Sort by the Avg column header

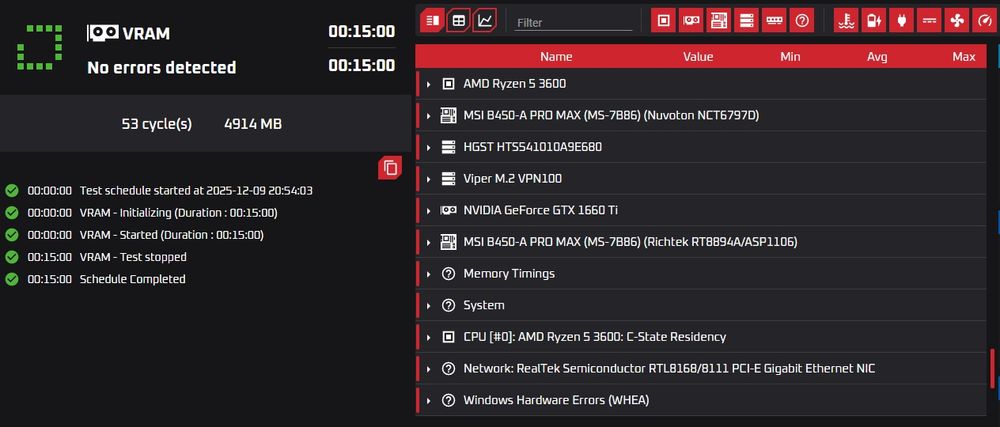click(877, 57)
